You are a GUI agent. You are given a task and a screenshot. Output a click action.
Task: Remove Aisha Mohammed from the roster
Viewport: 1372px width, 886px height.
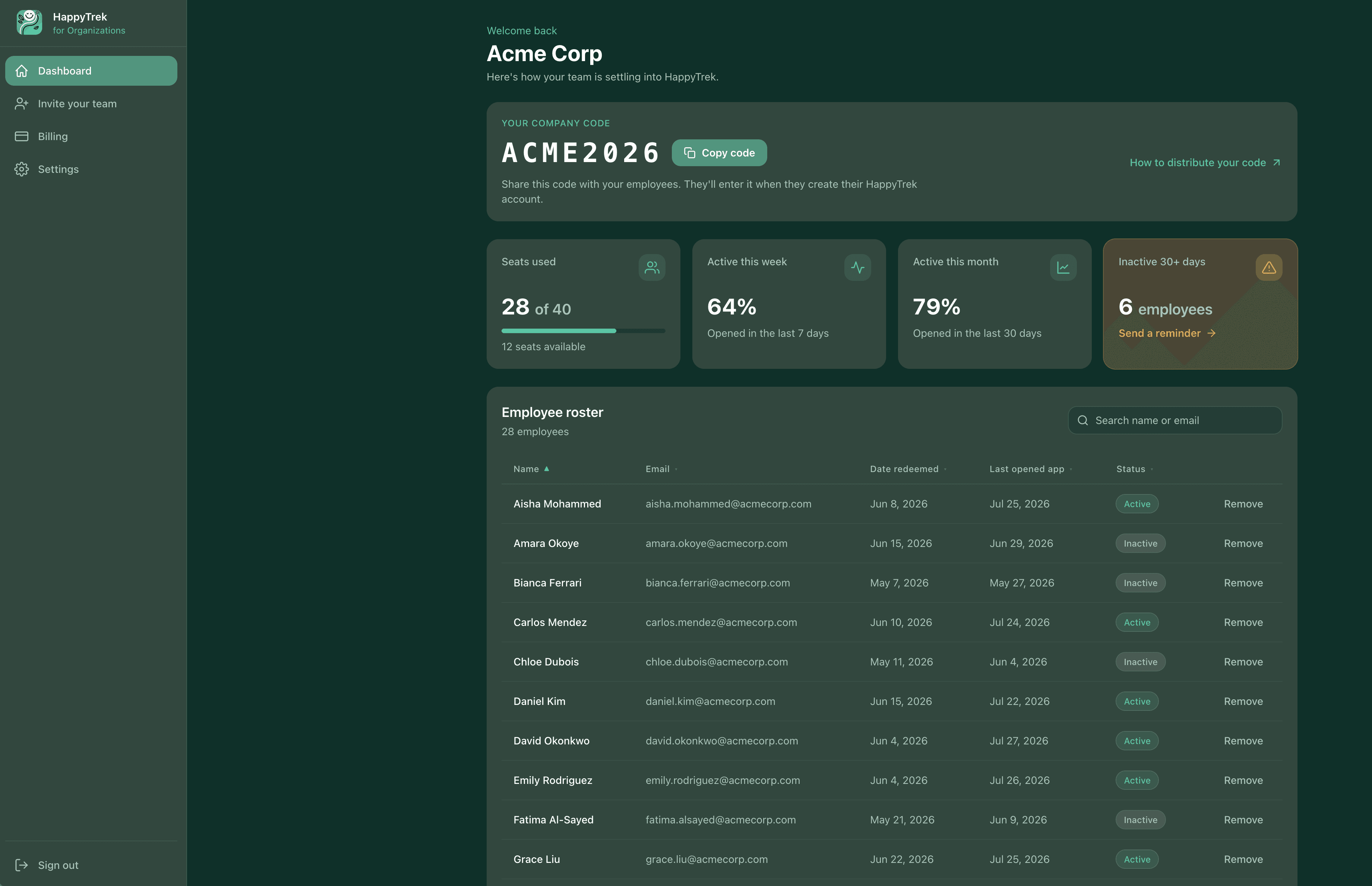coord(1243,504)
